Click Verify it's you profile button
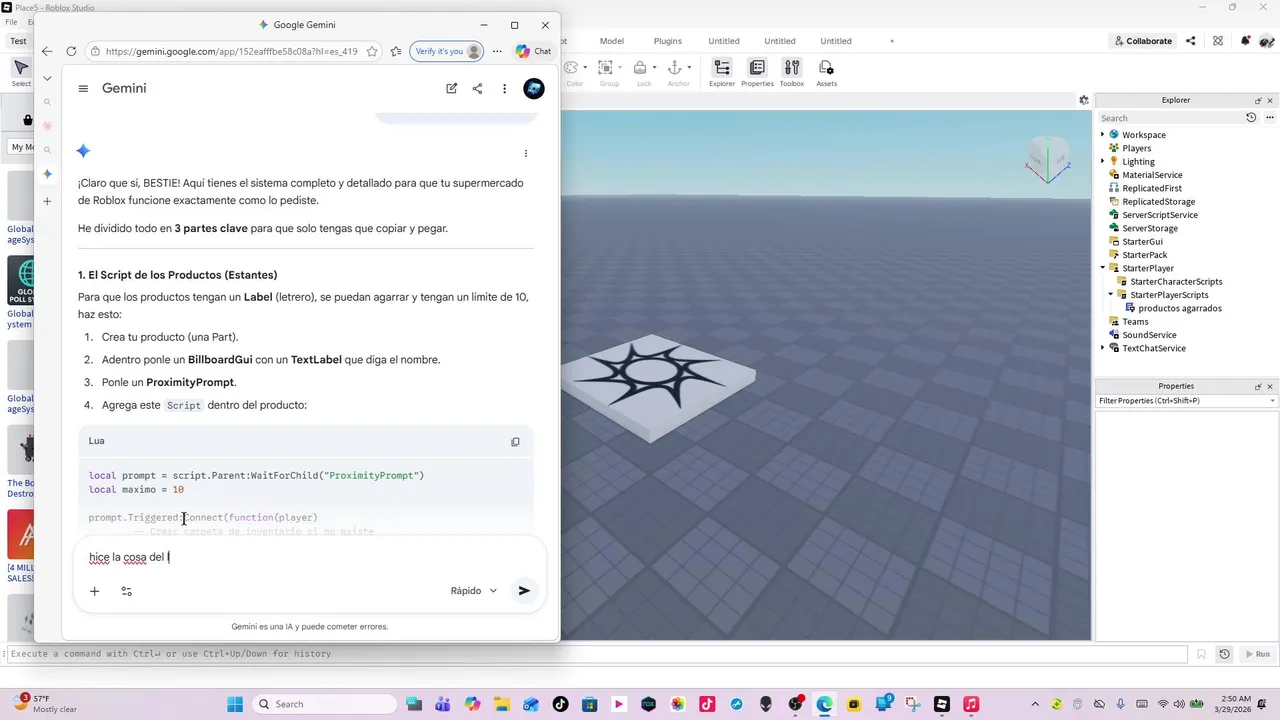Screen dimensions: 1280x720 (x=447, y=51)
